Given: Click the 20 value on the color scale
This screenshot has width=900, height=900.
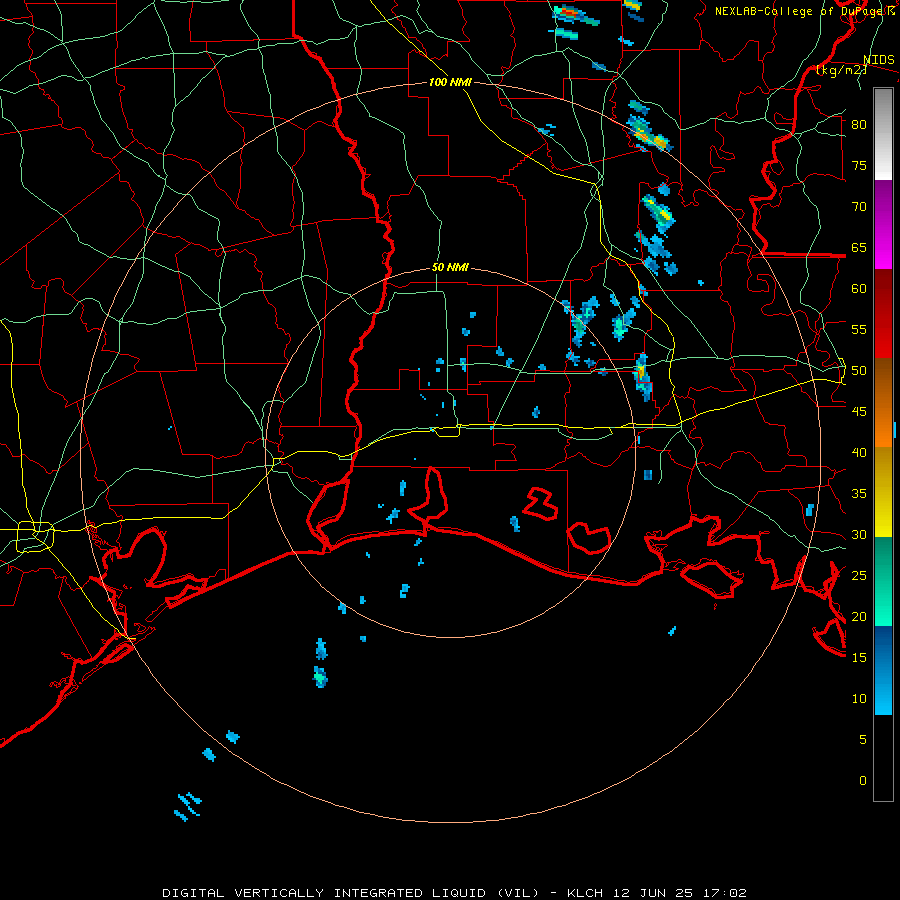Looking at the screenshot, I should 859,616.
